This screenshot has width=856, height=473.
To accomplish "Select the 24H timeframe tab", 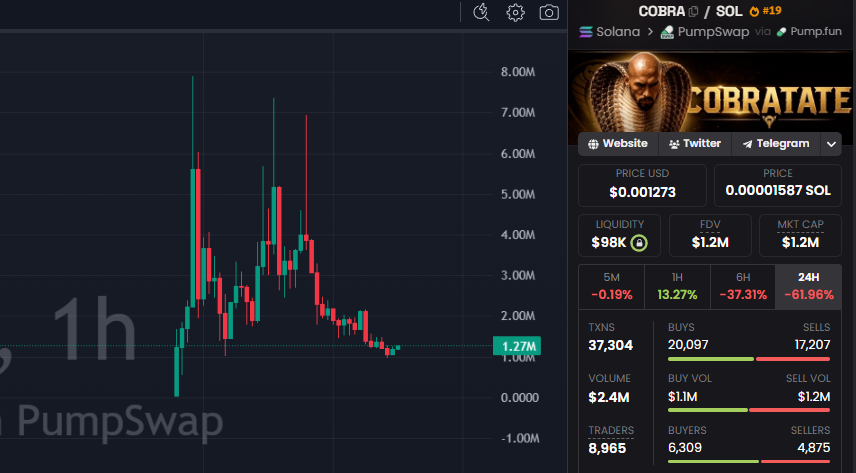I will [x=809, y=287].
